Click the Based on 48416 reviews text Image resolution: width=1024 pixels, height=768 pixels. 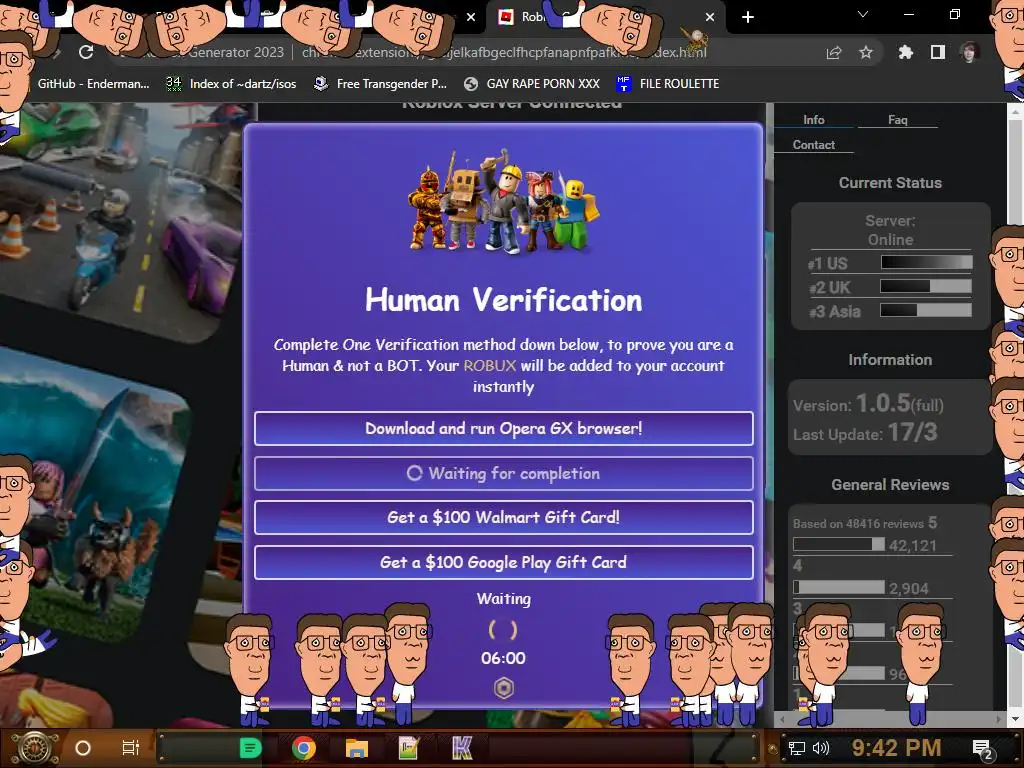858,524
